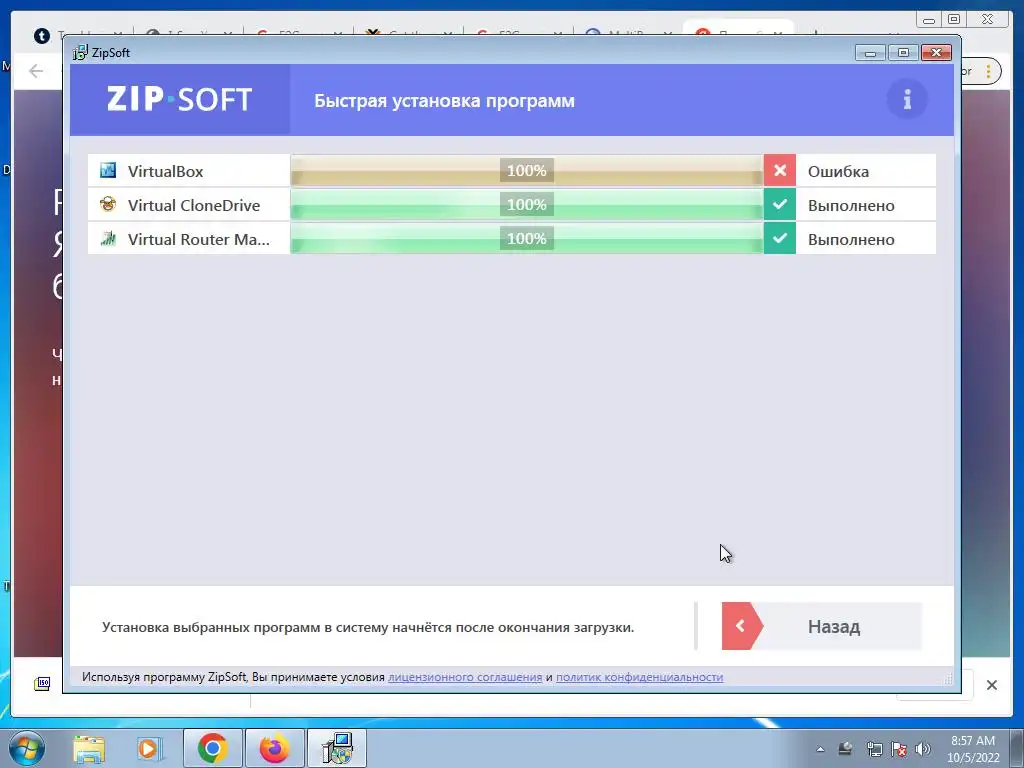
Task: Click the ISO download file icon in Chrome
Action: [42, 684]
